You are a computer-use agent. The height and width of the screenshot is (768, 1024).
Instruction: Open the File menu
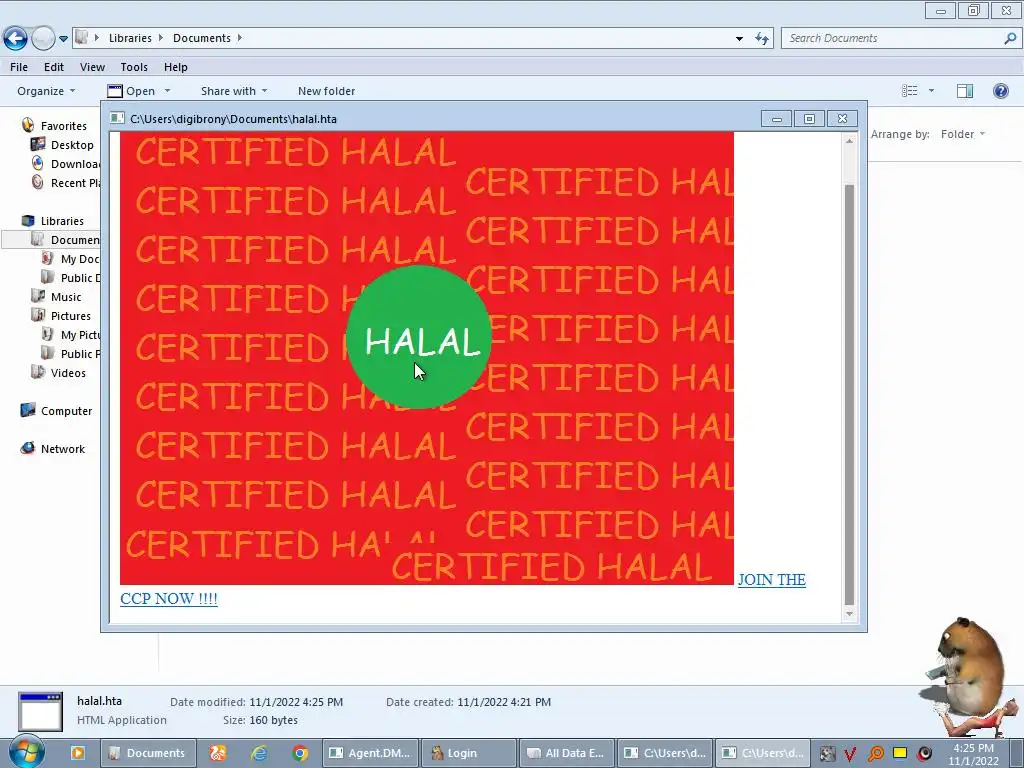pos(19,67)
